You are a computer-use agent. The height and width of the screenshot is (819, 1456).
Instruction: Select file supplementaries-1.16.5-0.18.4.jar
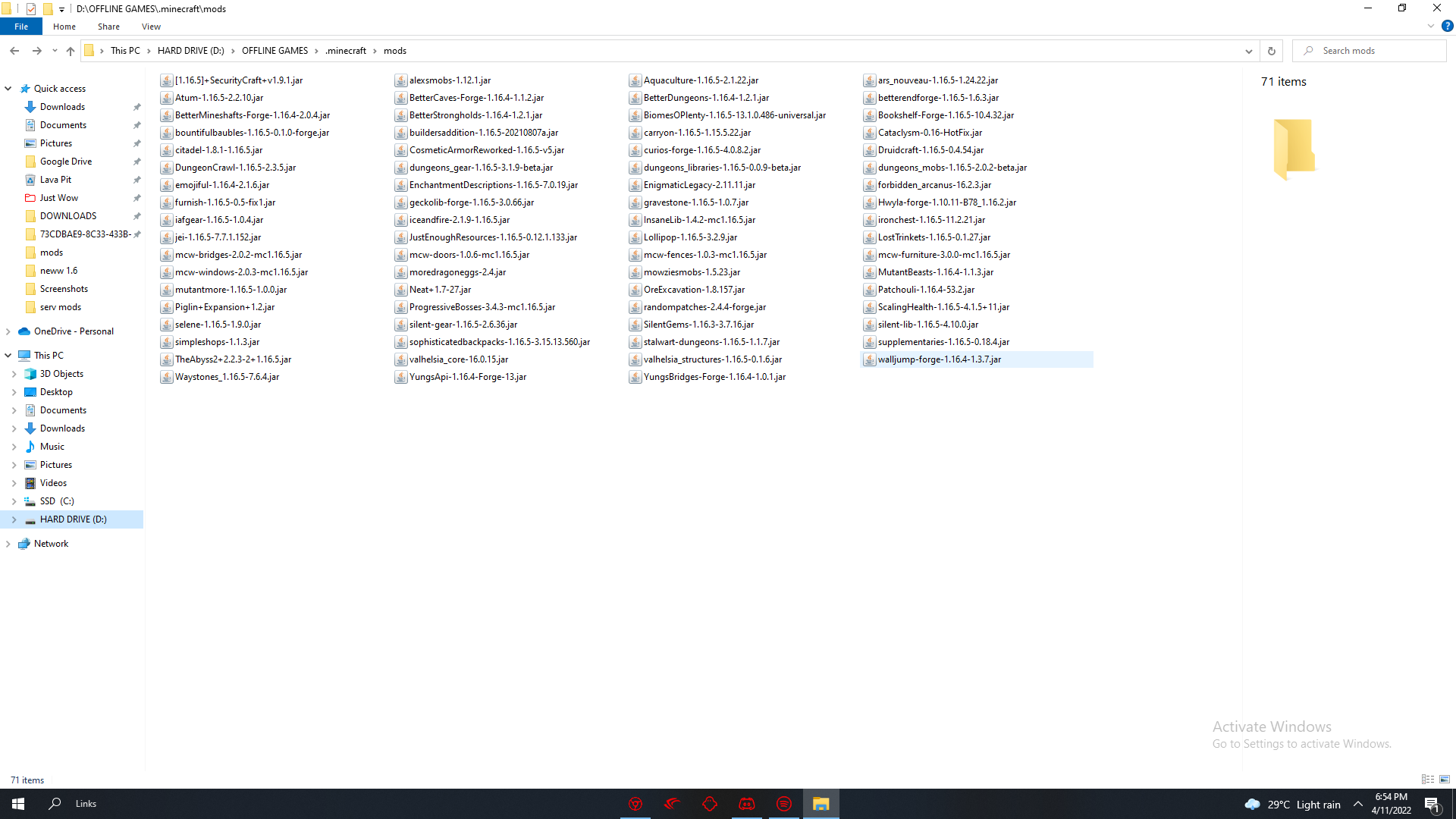943,342
